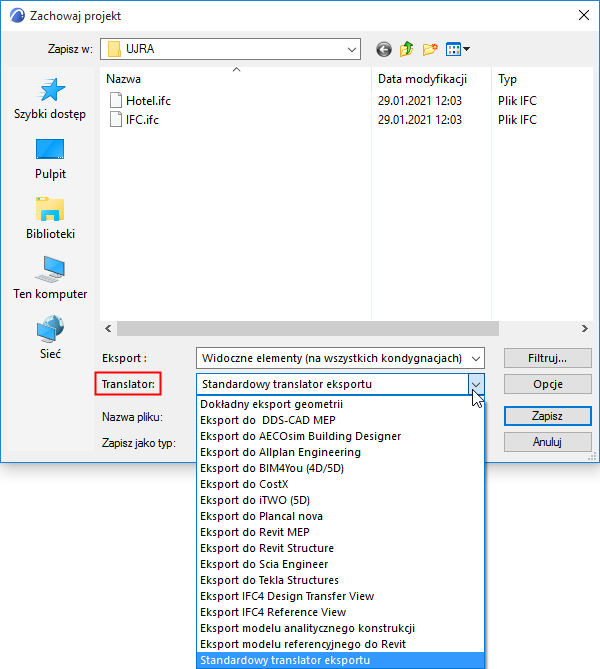The width and height of the screenshot is (600, 669).
Task: Choose Eksport modelu referencyjnego do Revit
Action: pos(340,644)
